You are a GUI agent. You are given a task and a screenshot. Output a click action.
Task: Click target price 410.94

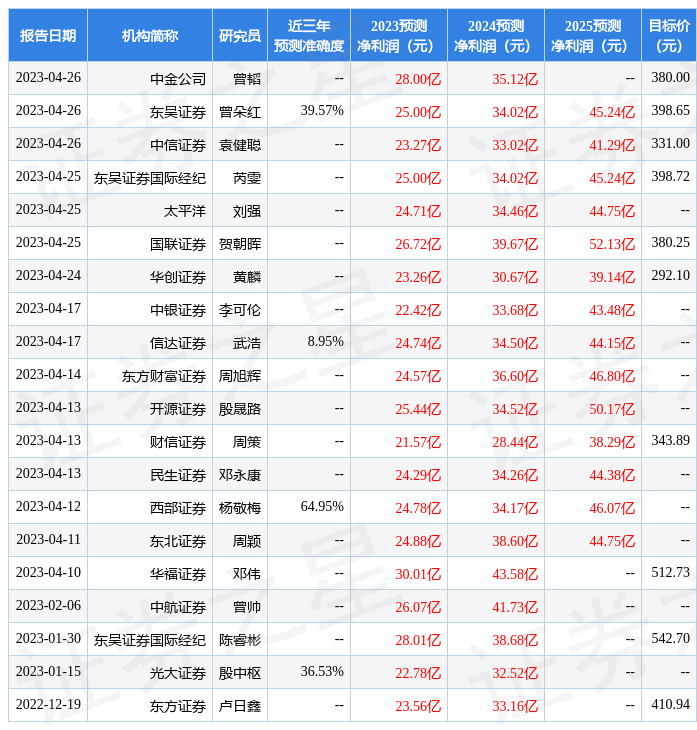(x=670, y=705)
